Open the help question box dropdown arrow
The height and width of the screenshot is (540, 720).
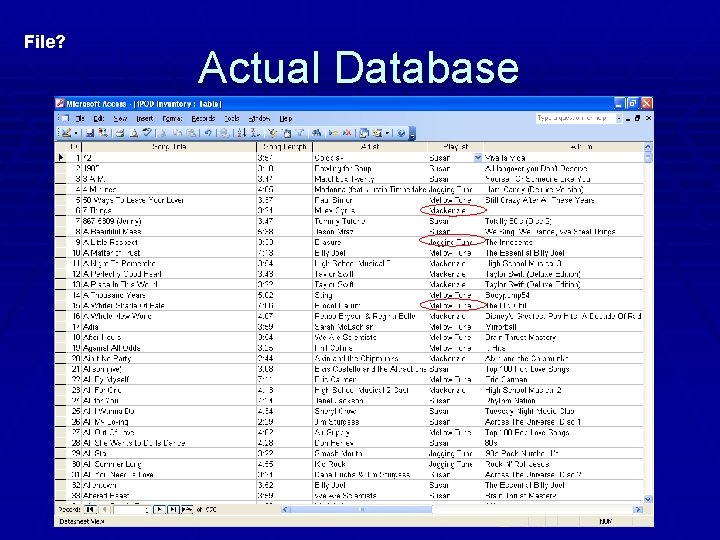[x=619, y=118]
